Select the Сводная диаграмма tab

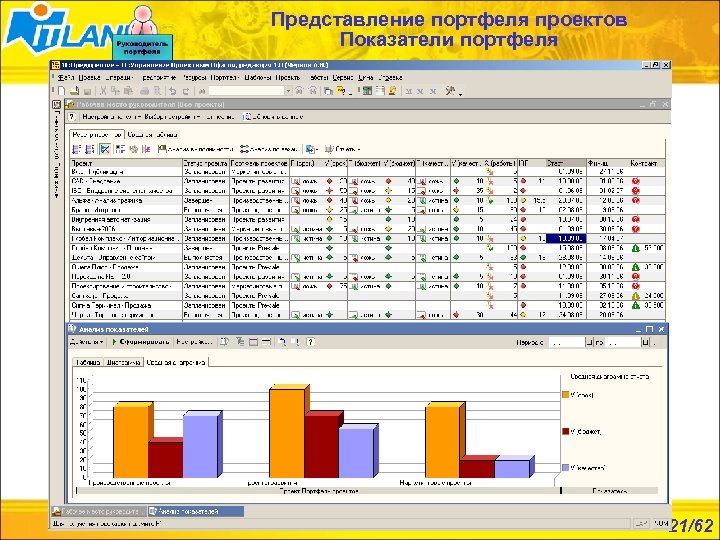coord(176,362)
